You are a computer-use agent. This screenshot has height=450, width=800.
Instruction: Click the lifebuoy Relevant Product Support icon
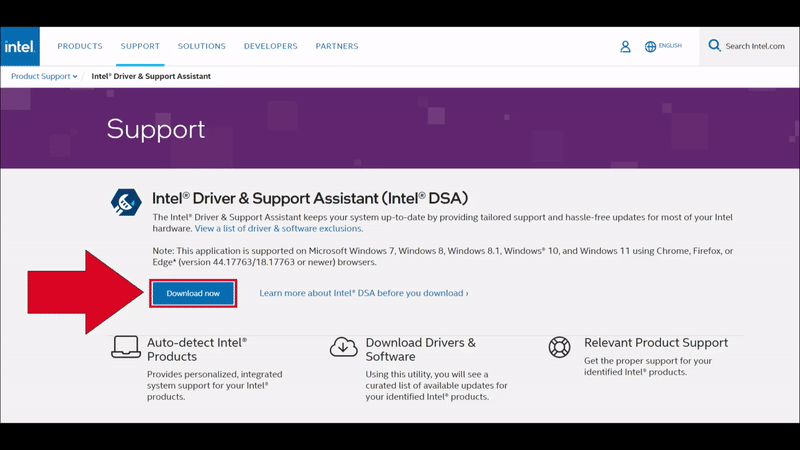pyautogui.click(x=559, y=347)
